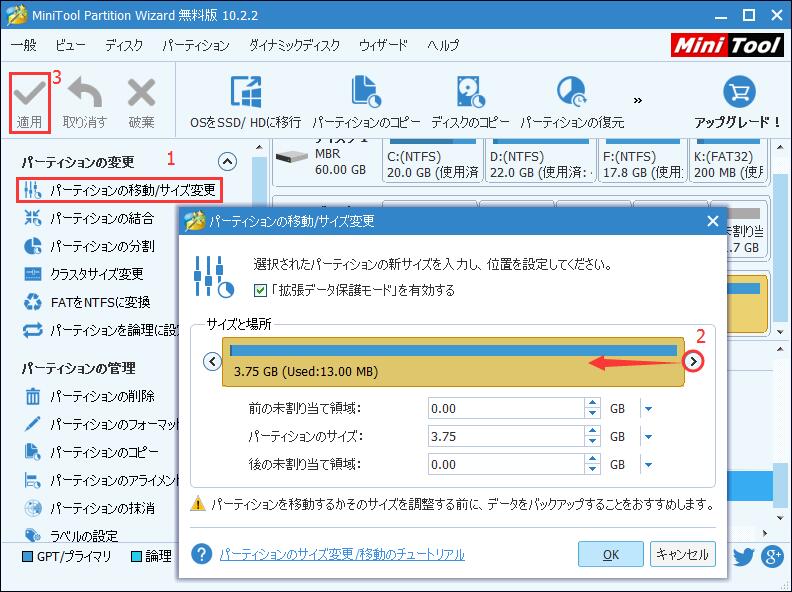Select パーティションの結合 in sidebar
This screenshot has height=592, width=792.
[x=102, y=218]
